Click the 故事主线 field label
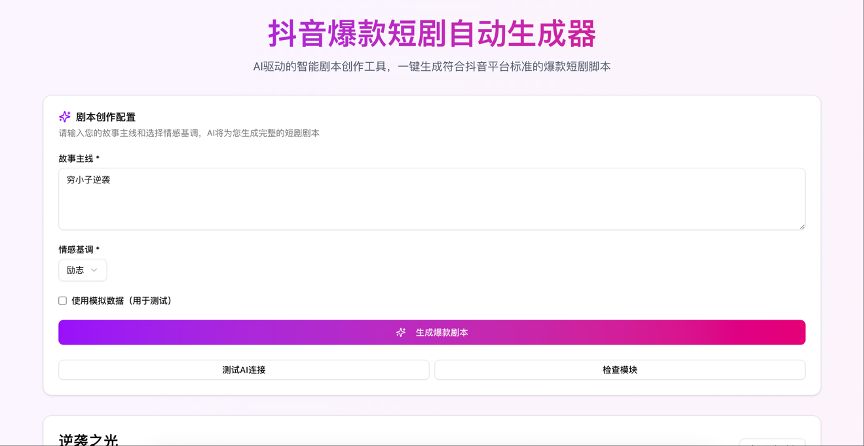 pyautogui.click(x=79, y=158)
